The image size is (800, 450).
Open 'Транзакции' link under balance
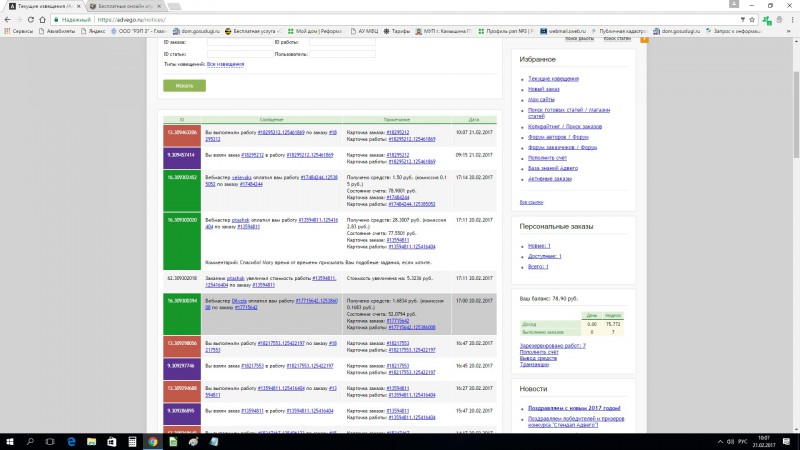534,364
